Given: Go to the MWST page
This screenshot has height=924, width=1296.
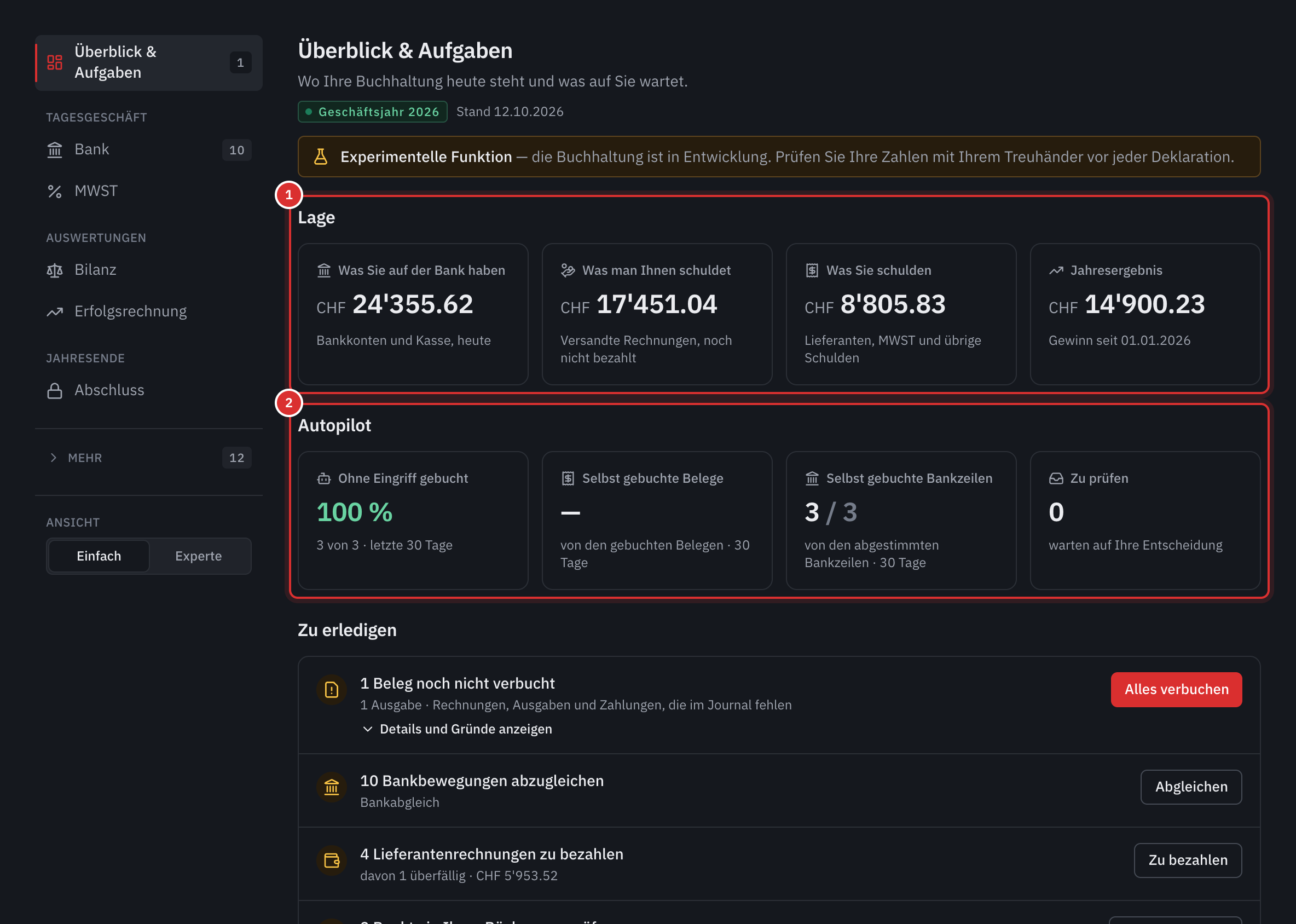Looking at the screenshot, I should [x=148, y=191].
